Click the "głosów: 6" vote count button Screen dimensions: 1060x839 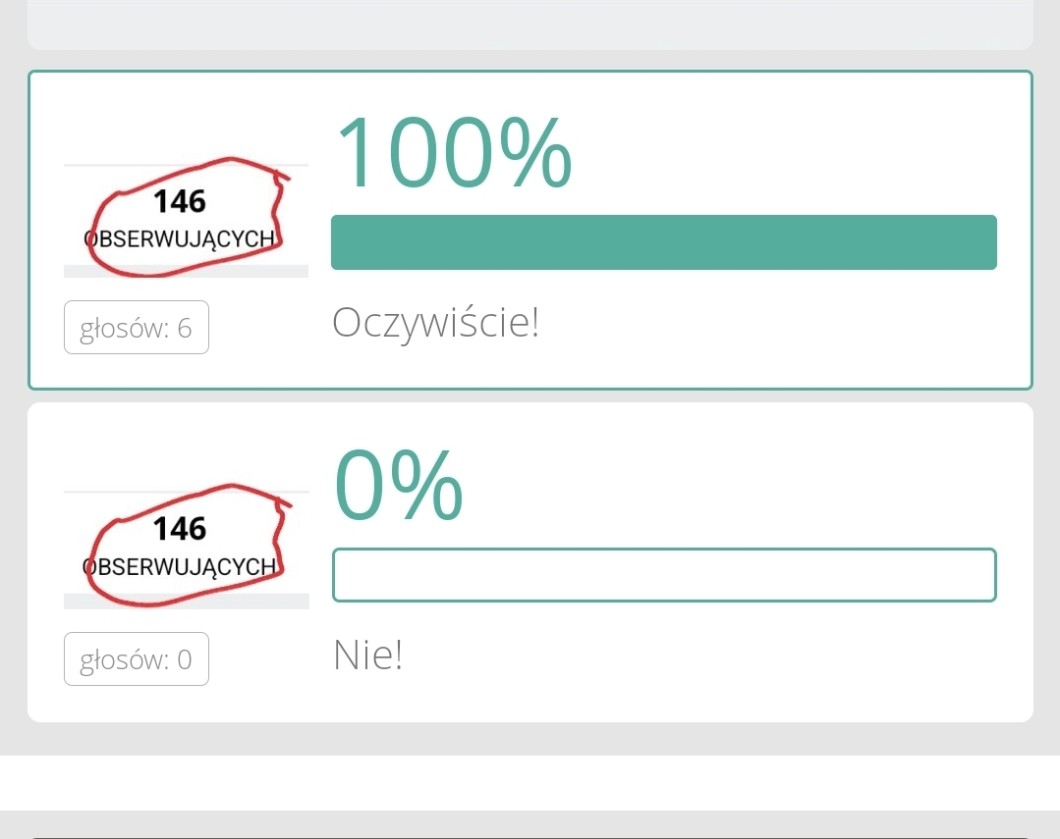(x=136, y=328)
